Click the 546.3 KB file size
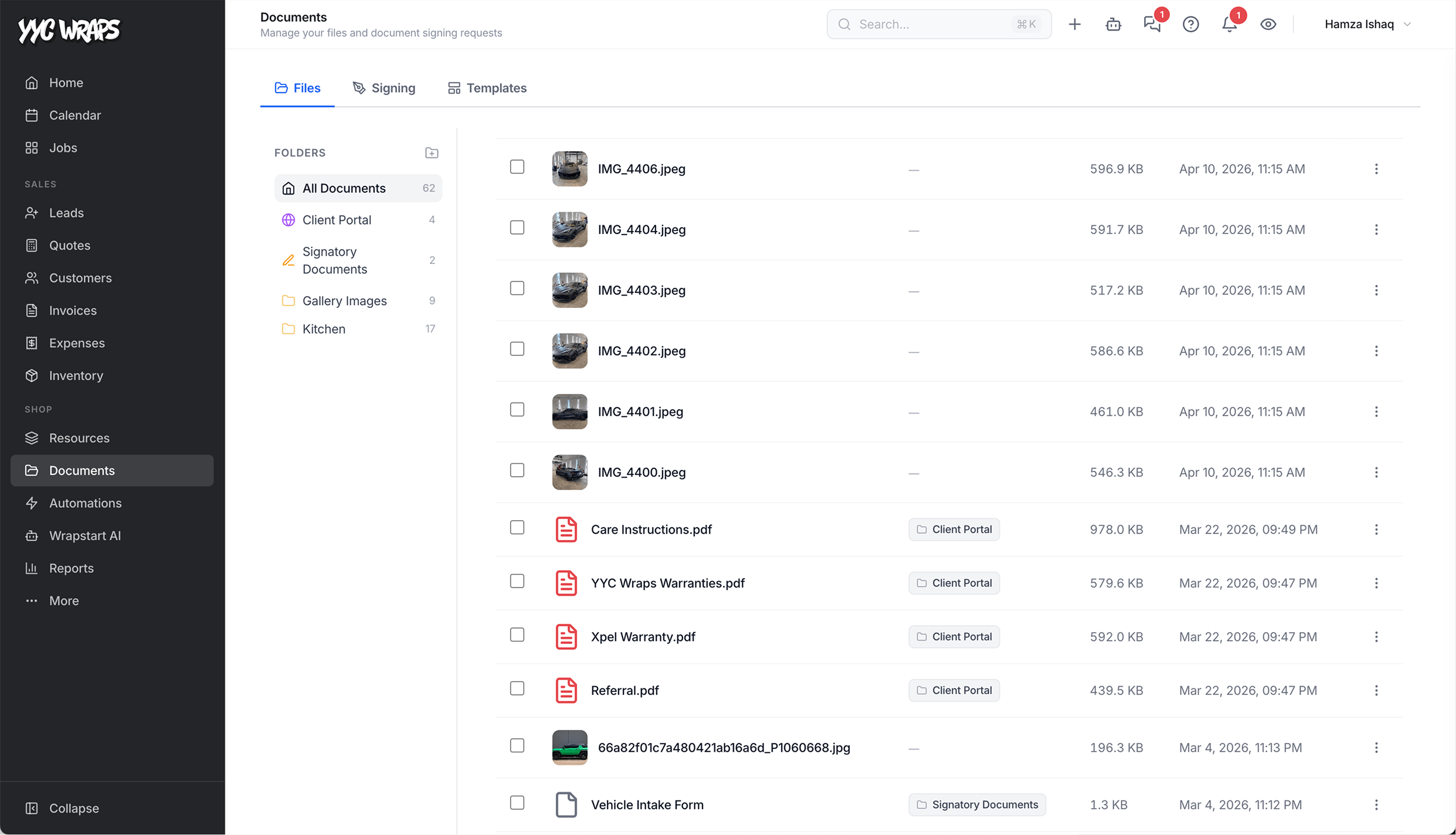Image resolution: width=1456 pixels, height=835 pixels. point(1116,472)
